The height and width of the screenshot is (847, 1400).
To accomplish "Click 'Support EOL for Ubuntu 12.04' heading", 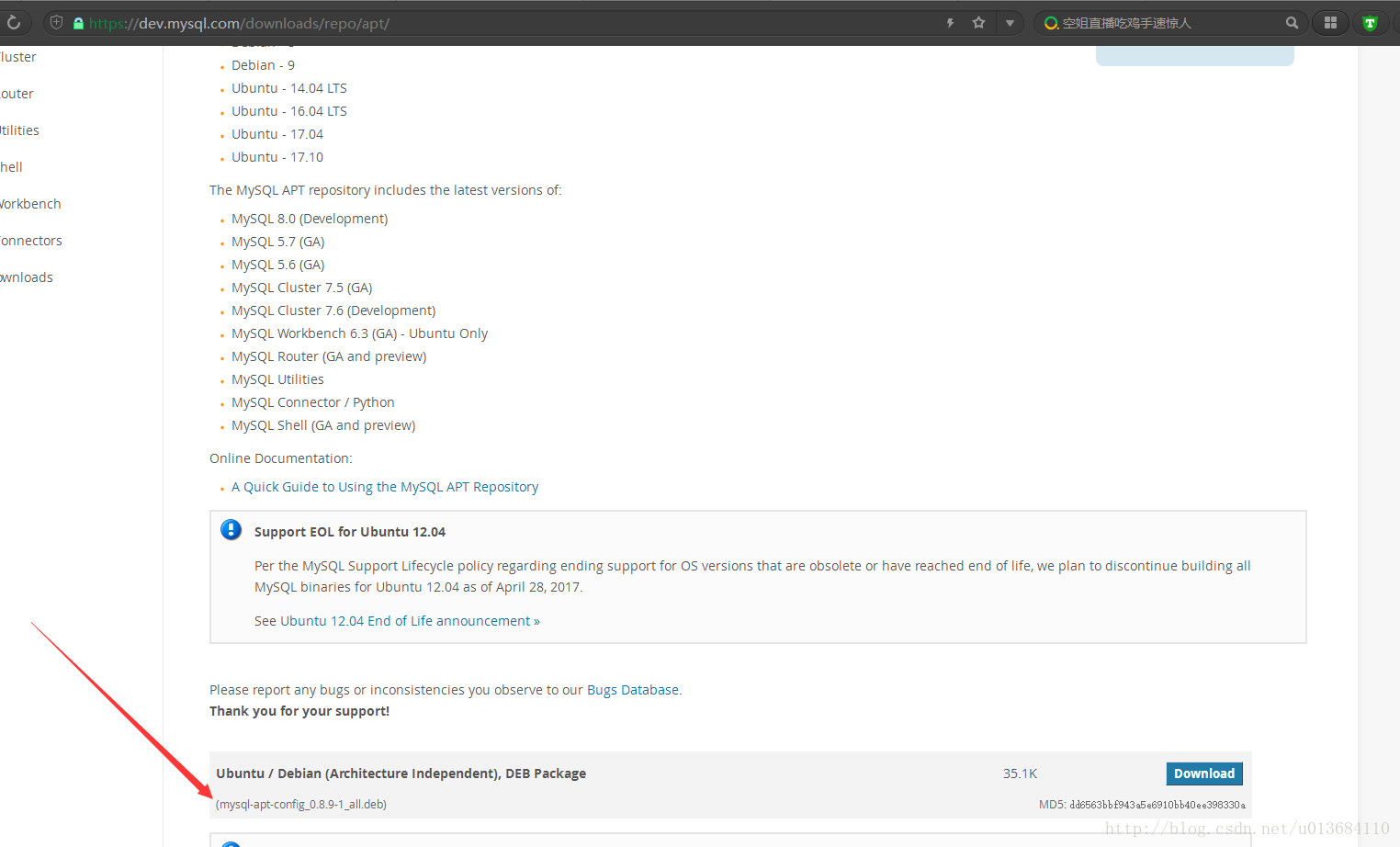I will coord(350,532).
